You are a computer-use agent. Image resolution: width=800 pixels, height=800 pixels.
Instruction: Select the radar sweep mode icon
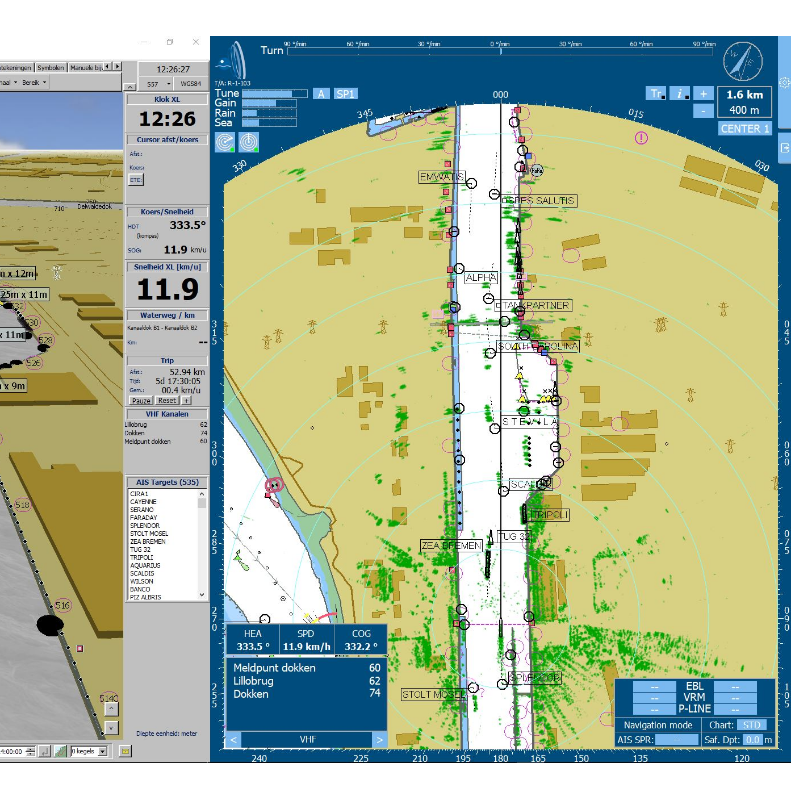225,142
